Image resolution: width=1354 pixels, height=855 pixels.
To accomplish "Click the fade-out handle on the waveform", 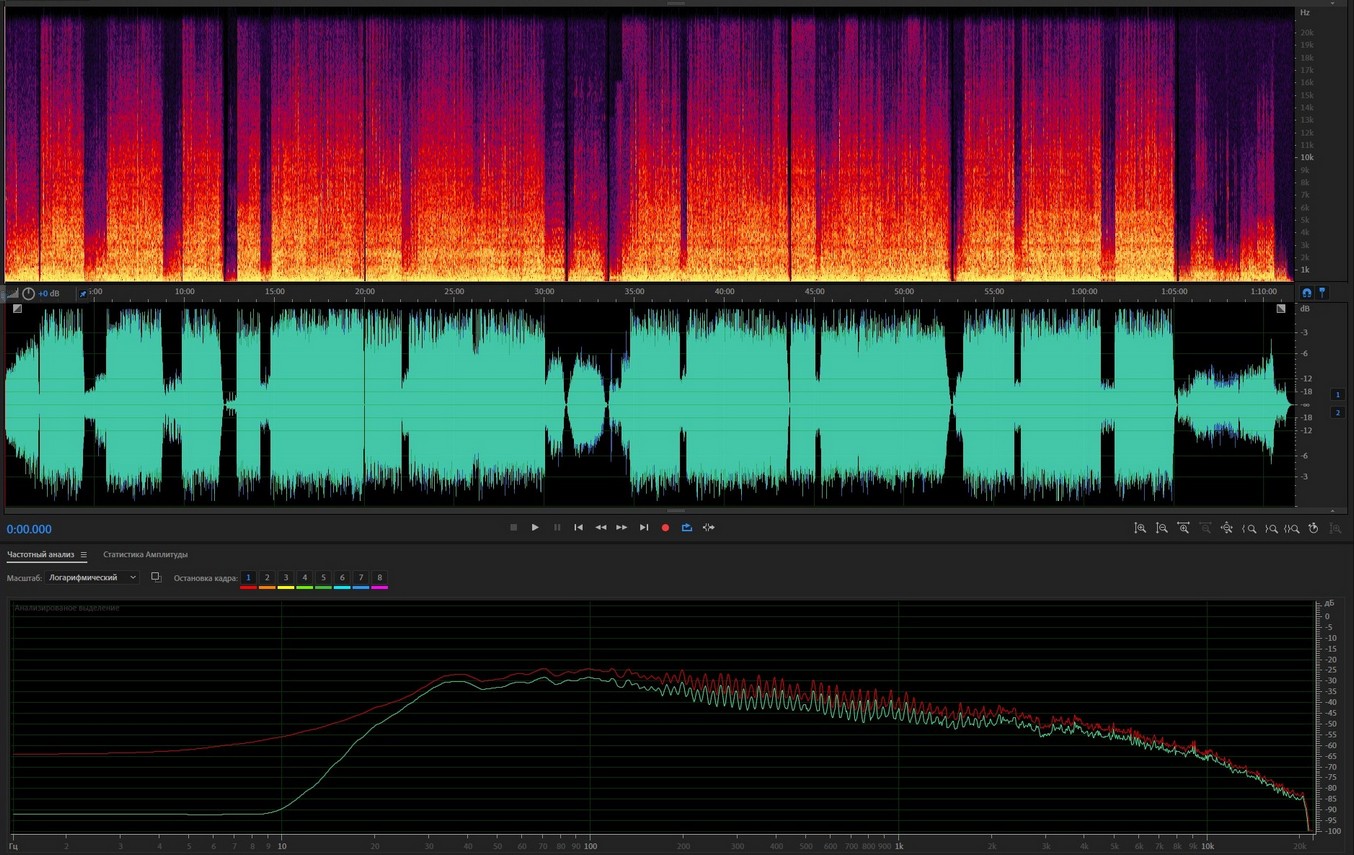I will (x=1281, y=309).
